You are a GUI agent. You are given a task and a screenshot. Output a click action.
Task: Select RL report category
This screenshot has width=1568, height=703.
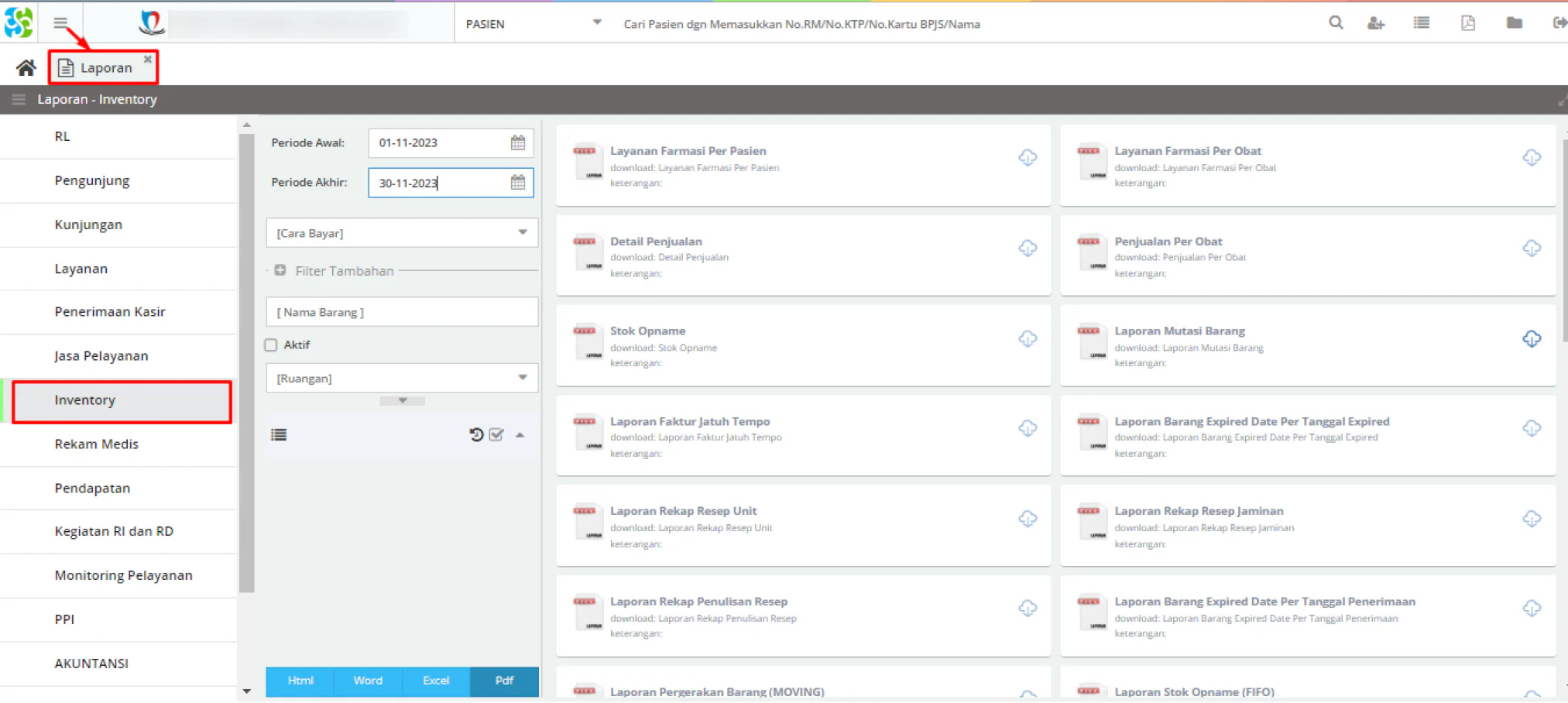pos(118,136)
